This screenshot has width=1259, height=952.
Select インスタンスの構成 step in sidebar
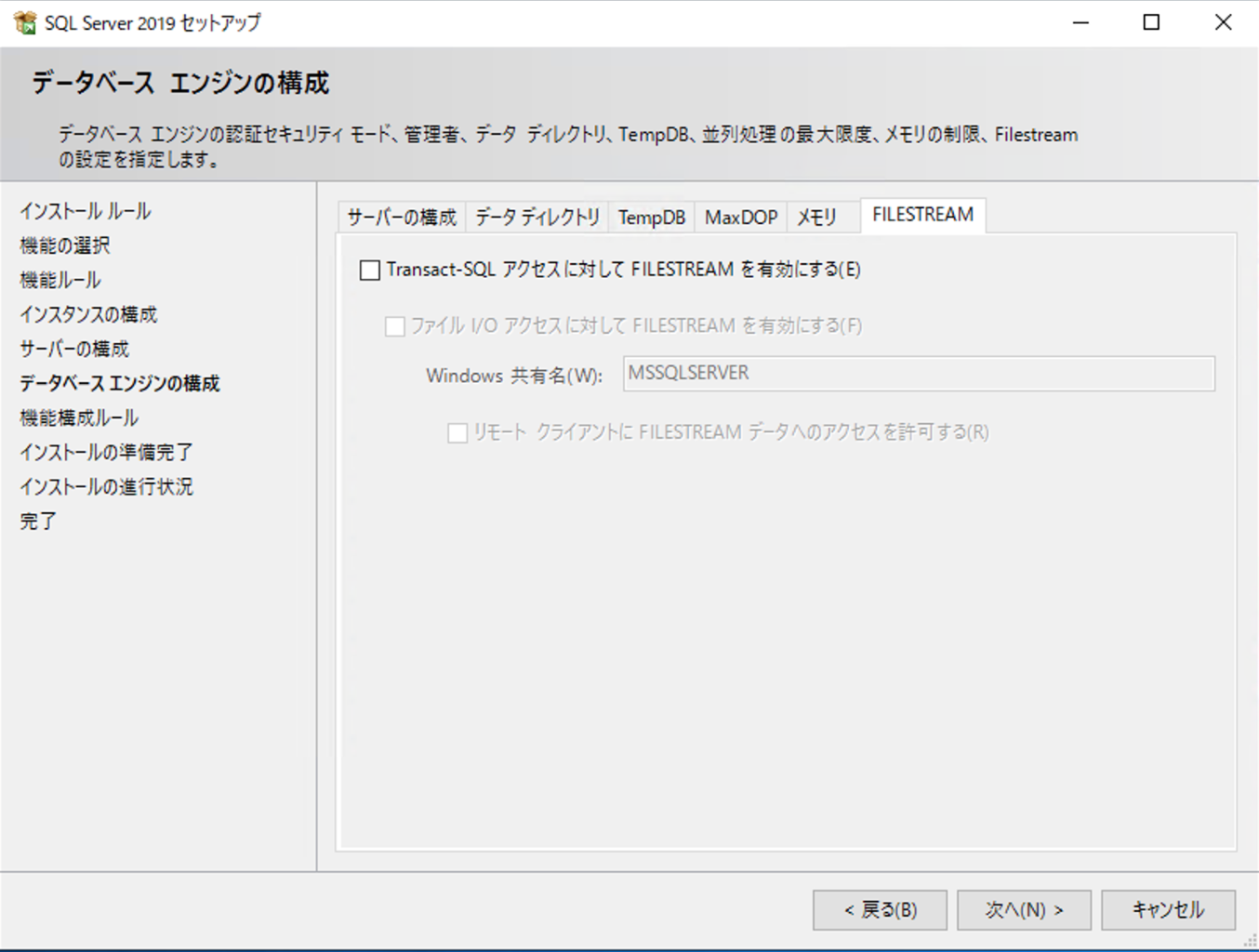point(88,314)
